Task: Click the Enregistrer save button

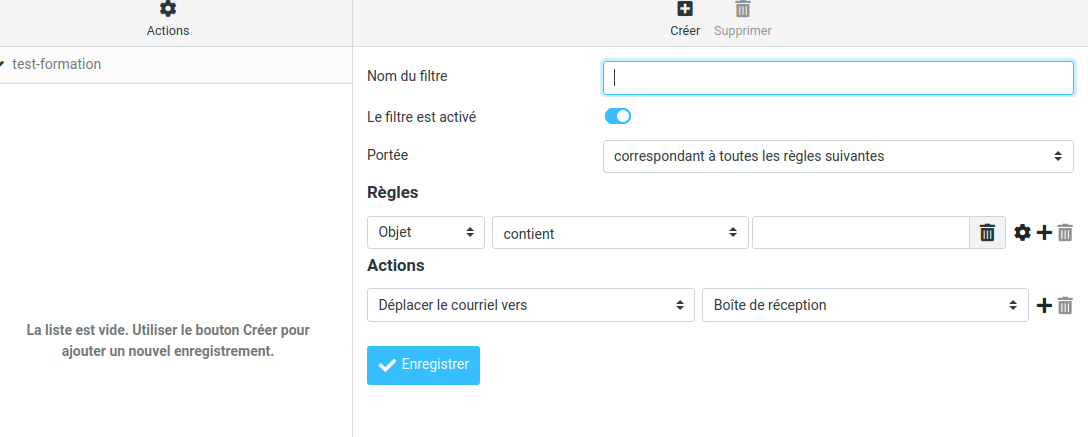Action: [x=423, y=365]
